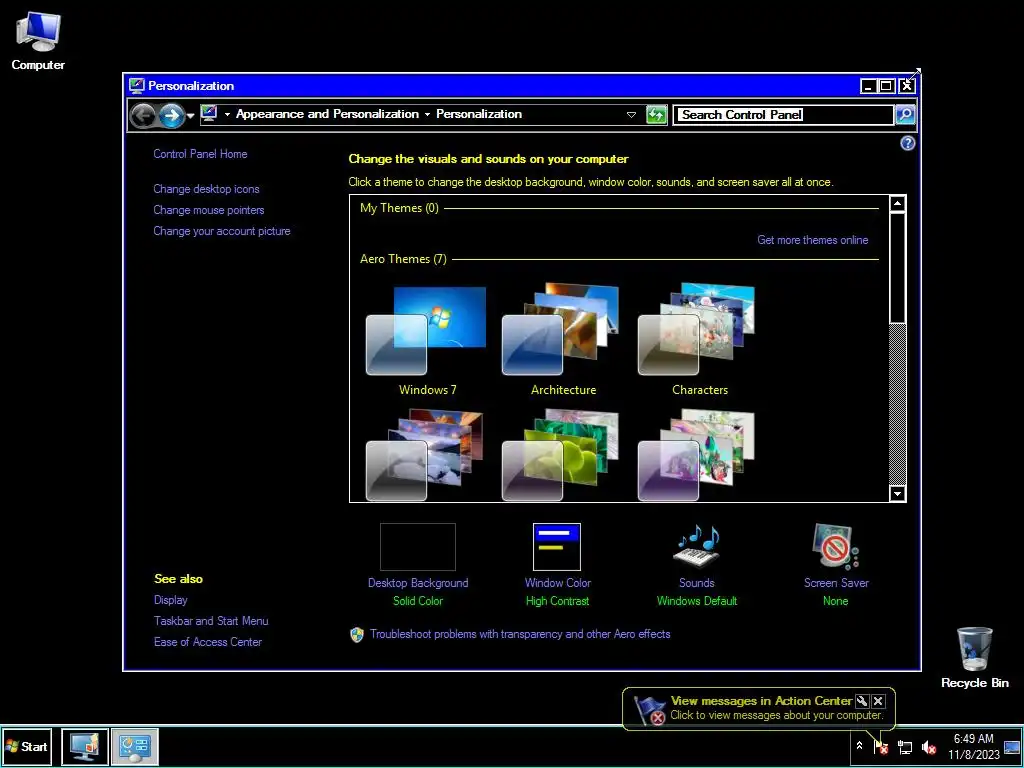Select the colorful theme below Characters
The height and width of the screenshot is (768, 1024).
[699, 455]
